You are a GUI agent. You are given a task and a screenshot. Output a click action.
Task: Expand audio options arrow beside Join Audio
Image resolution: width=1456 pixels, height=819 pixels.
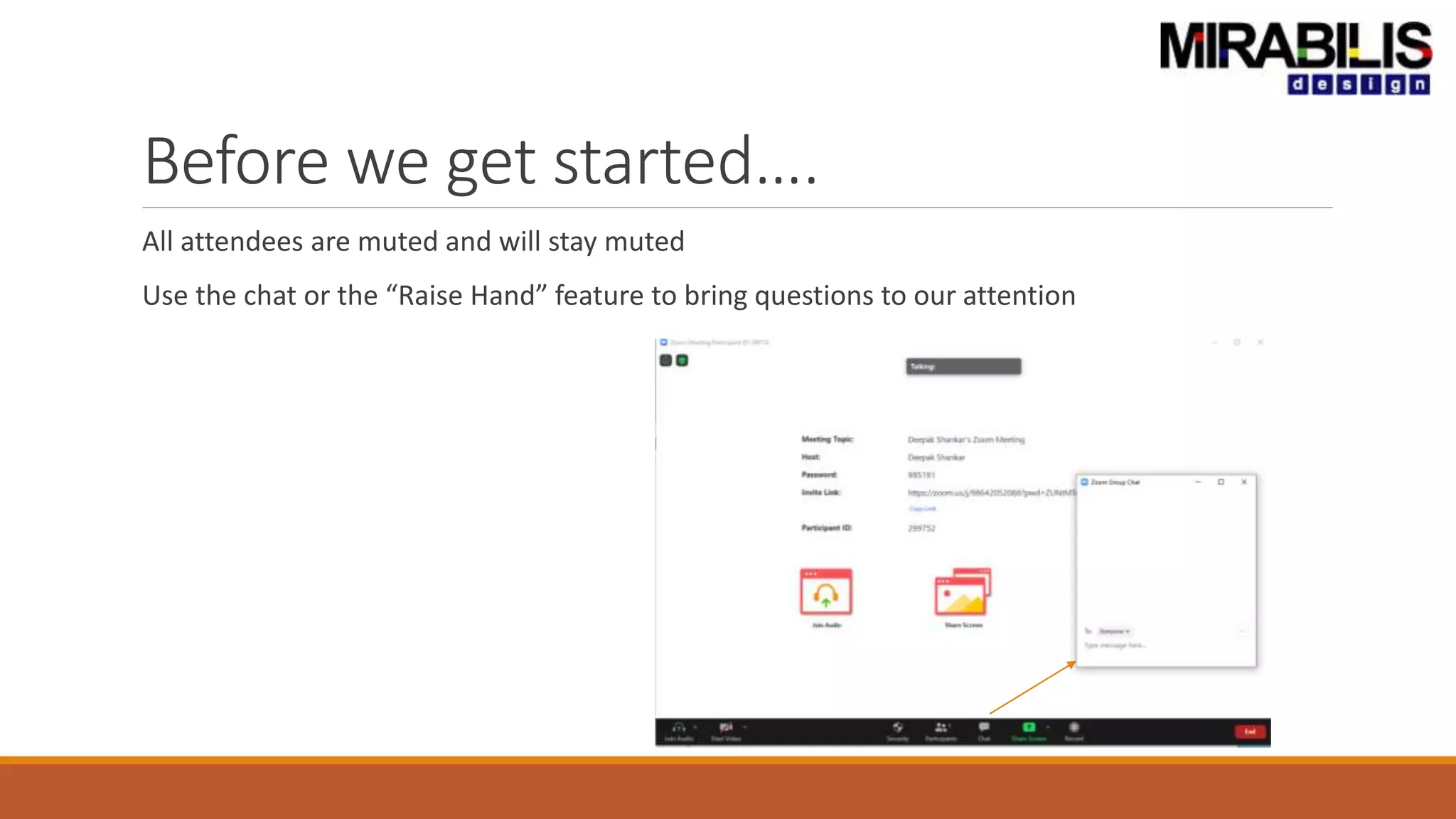pyautogui.click(x=695, y=727)
